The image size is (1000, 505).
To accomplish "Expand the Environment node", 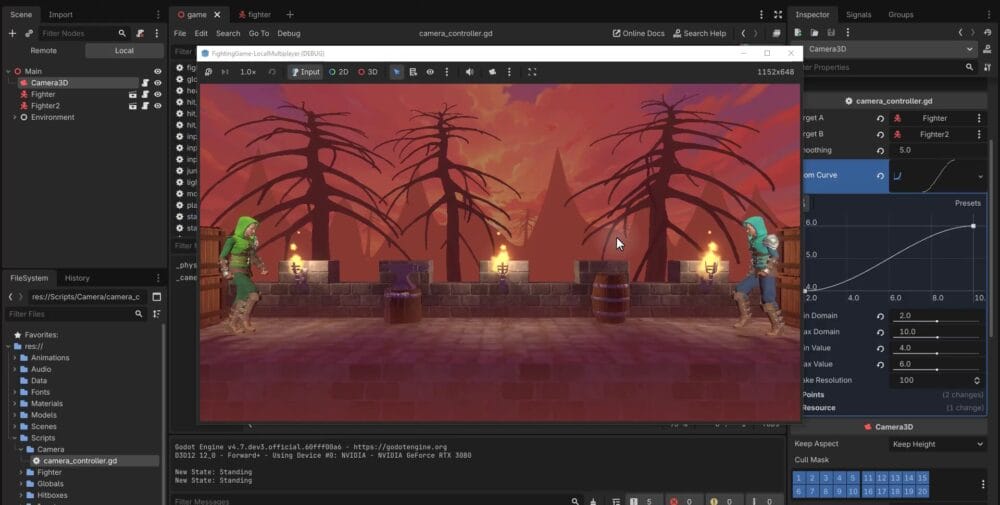I will click(15, 117).
